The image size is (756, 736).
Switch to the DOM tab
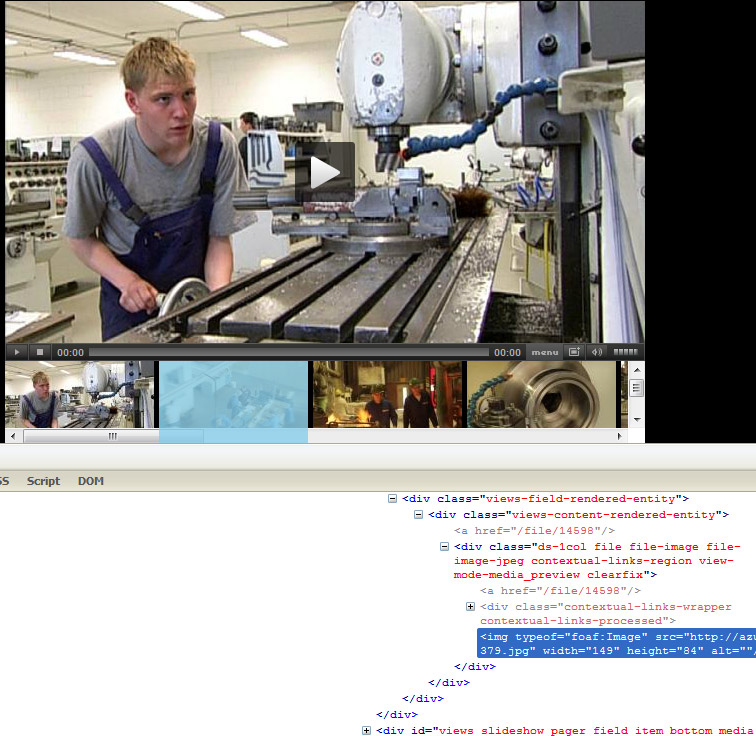coord(91,481)
